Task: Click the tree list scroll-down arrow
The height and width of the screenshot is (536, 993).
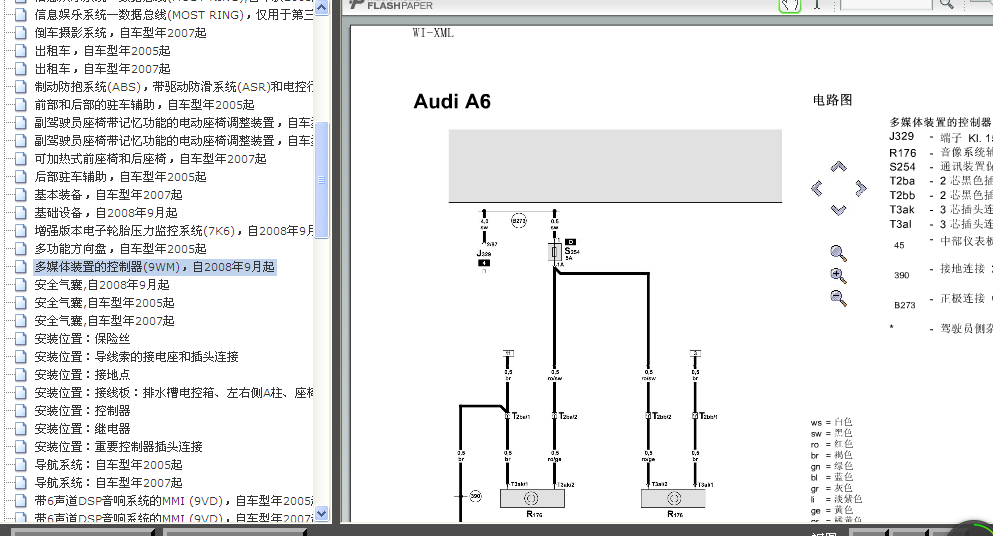Action: tap(322, 513)
